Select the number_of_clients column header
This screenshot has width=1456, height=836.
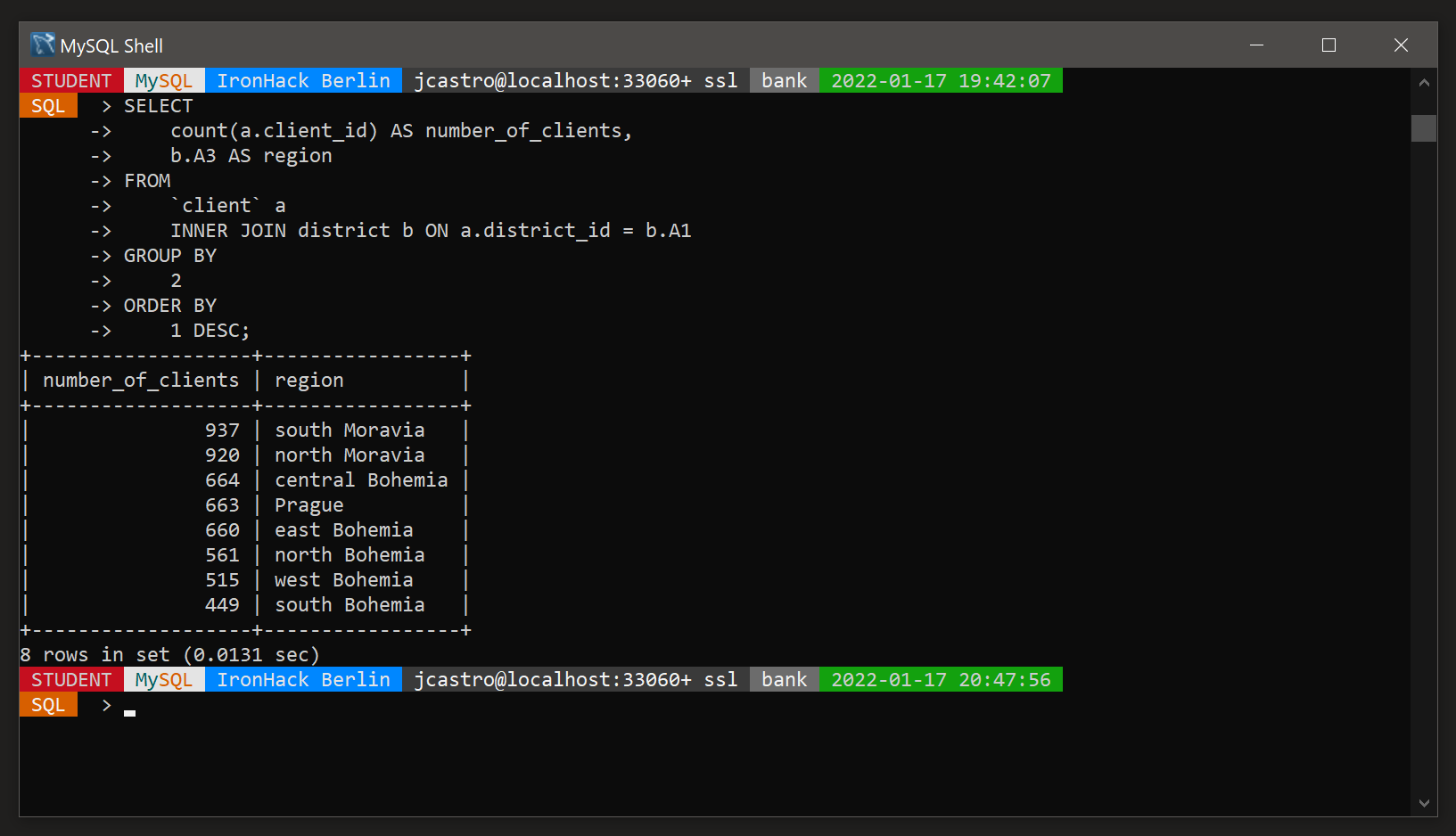click(x=140, y=380)
